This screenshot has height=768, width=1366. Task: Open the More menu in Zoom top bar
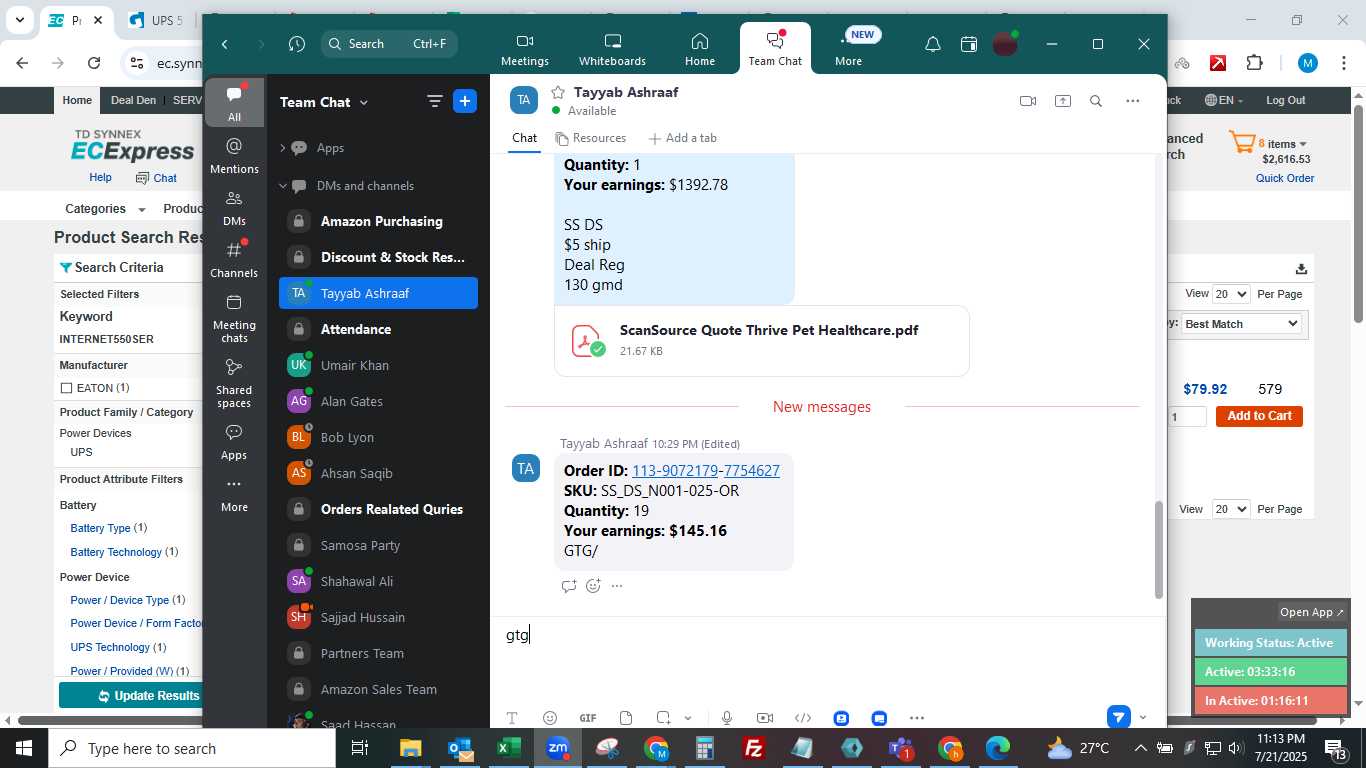(848, 49)
